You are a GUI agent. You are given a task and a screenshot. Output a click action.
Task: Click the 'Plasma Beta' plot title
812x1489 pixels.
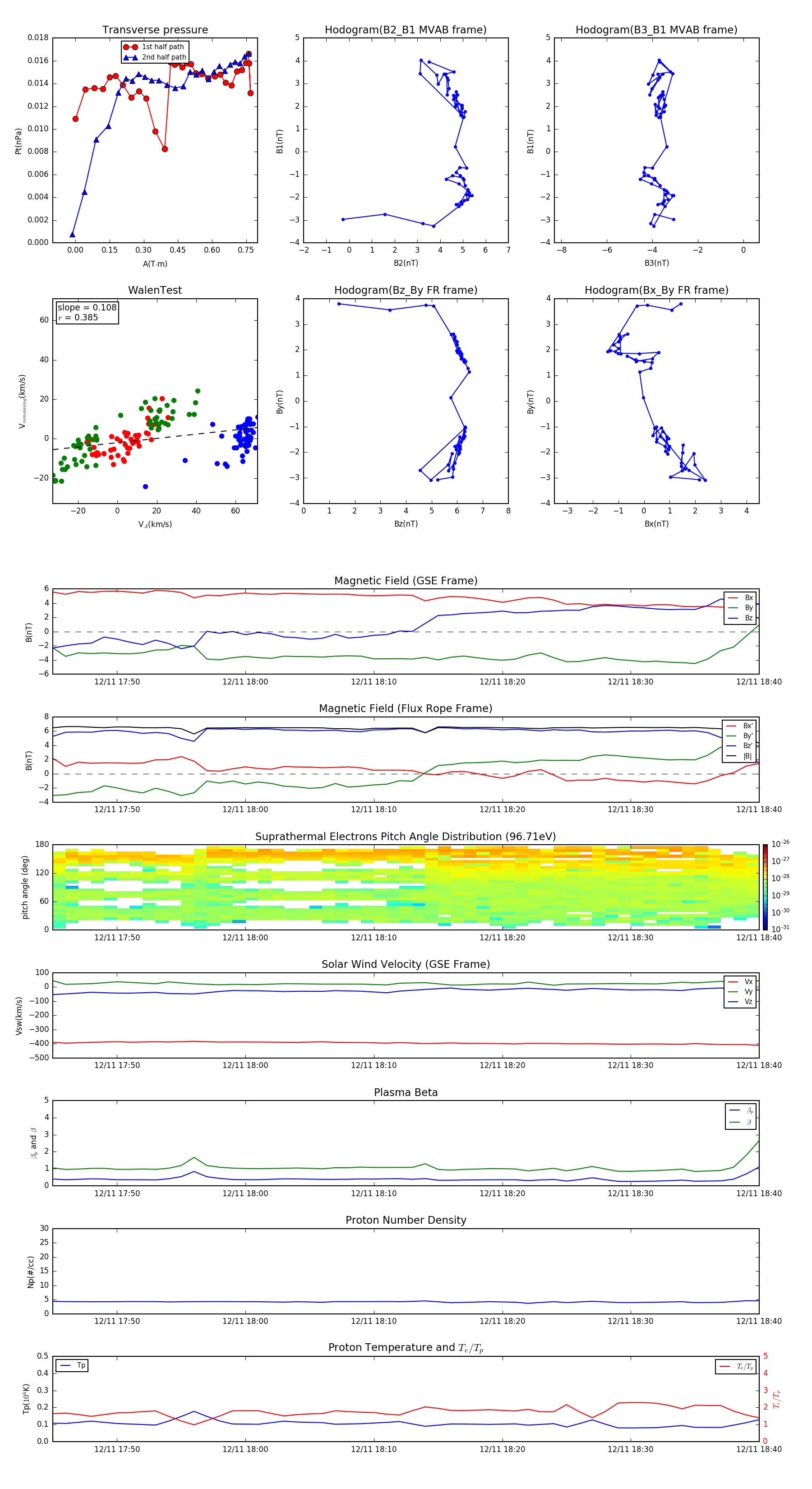[x=406, y=1092]
